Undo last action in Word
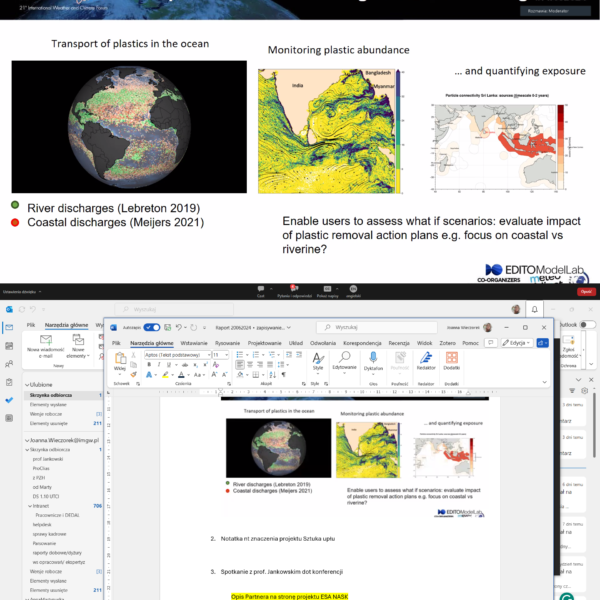 pos(179,328)
